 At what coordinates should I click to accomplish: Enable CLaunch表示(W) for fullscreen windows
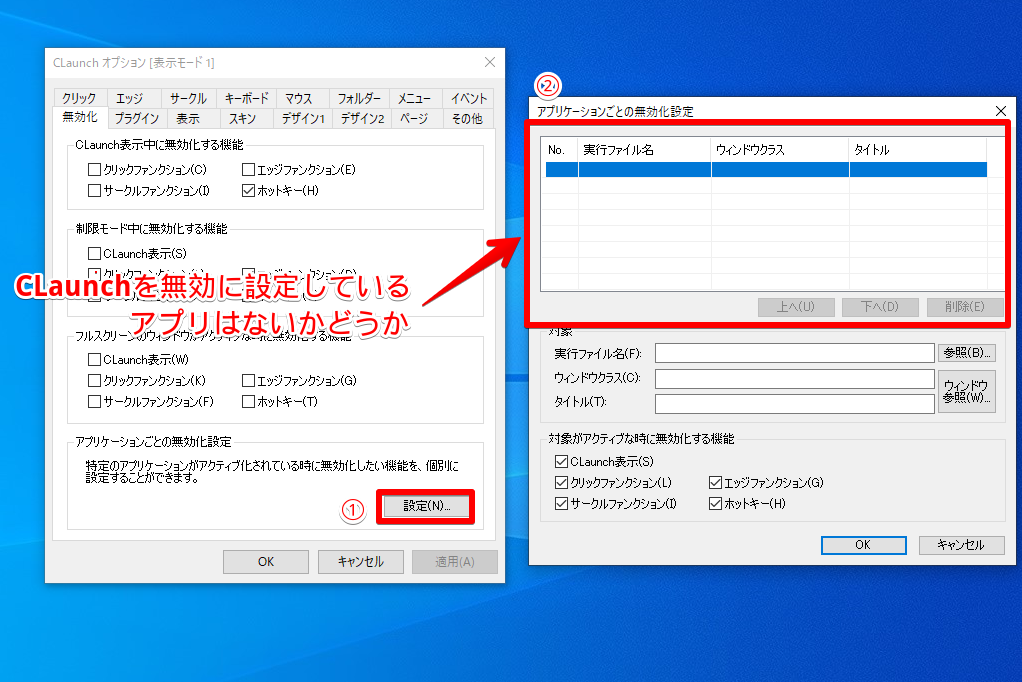(95, 359)
